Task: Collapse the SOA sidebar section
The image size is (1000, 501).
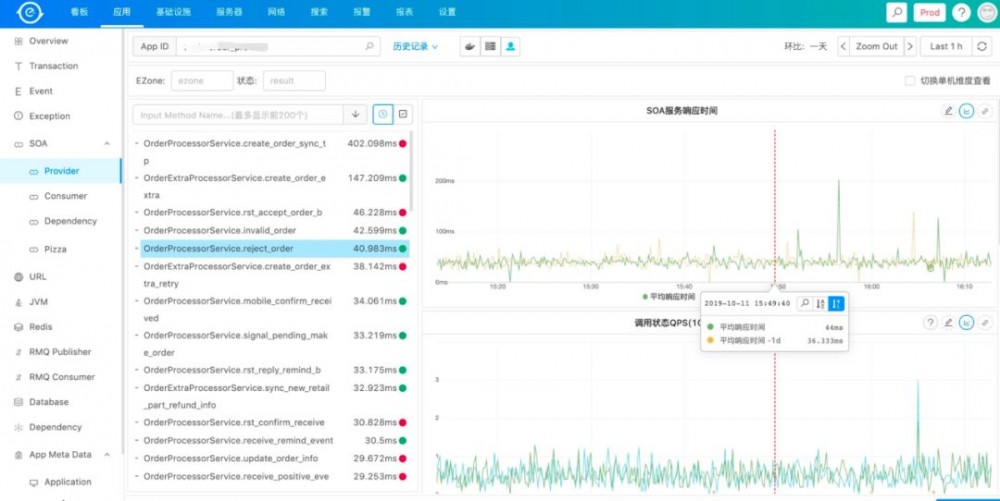Action: (x=107, y=144)
